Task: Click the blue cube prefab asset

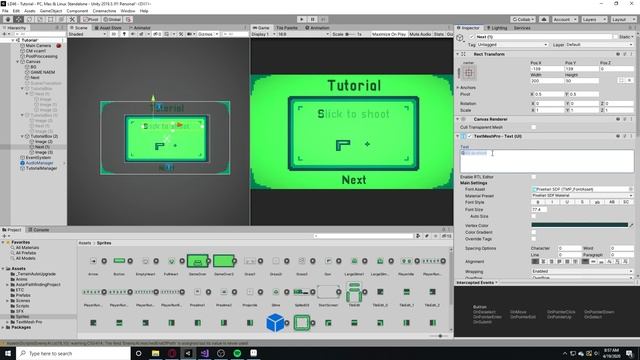Action: click(x=275, y=322)
